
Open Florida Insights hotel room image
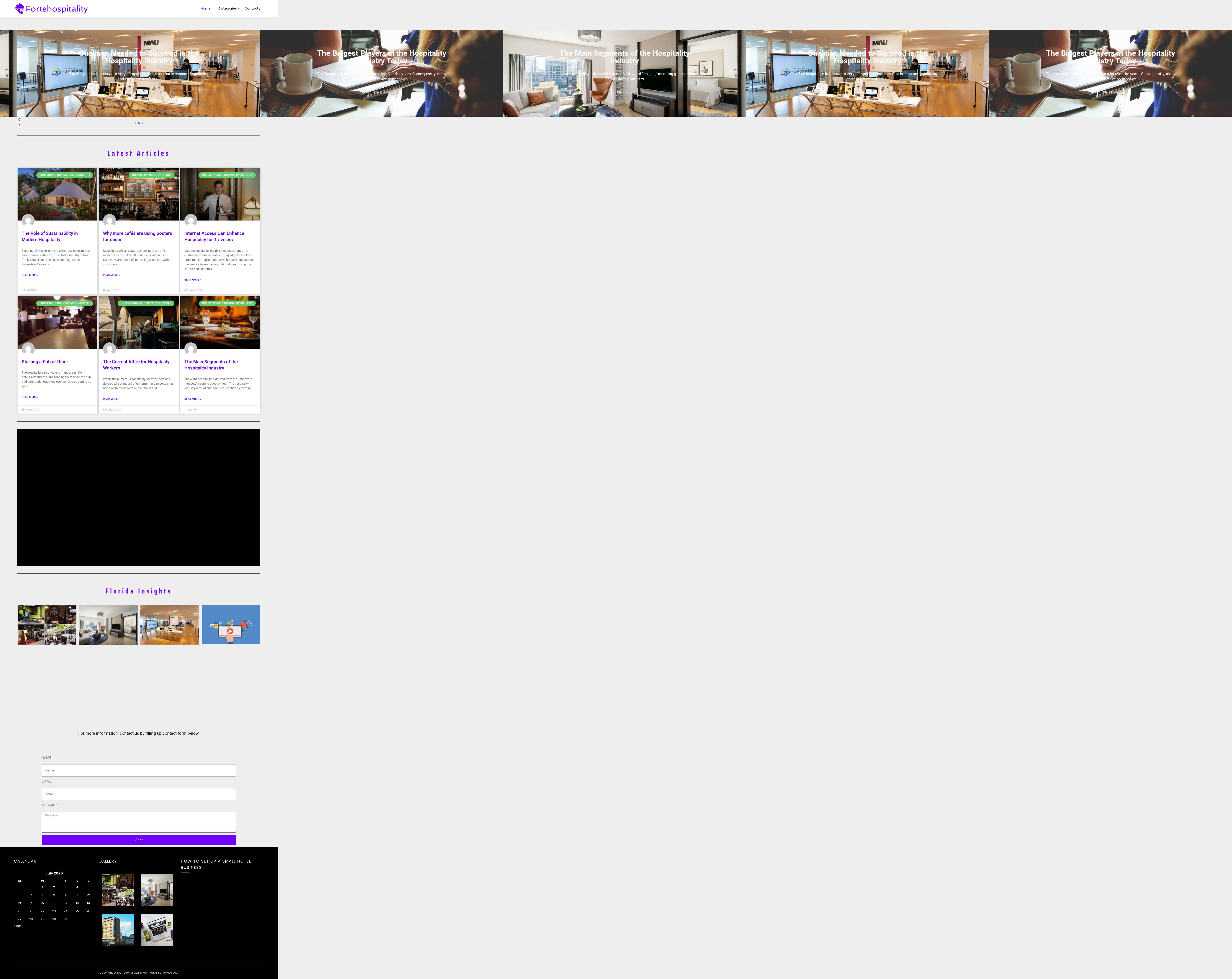coord(108,625)
